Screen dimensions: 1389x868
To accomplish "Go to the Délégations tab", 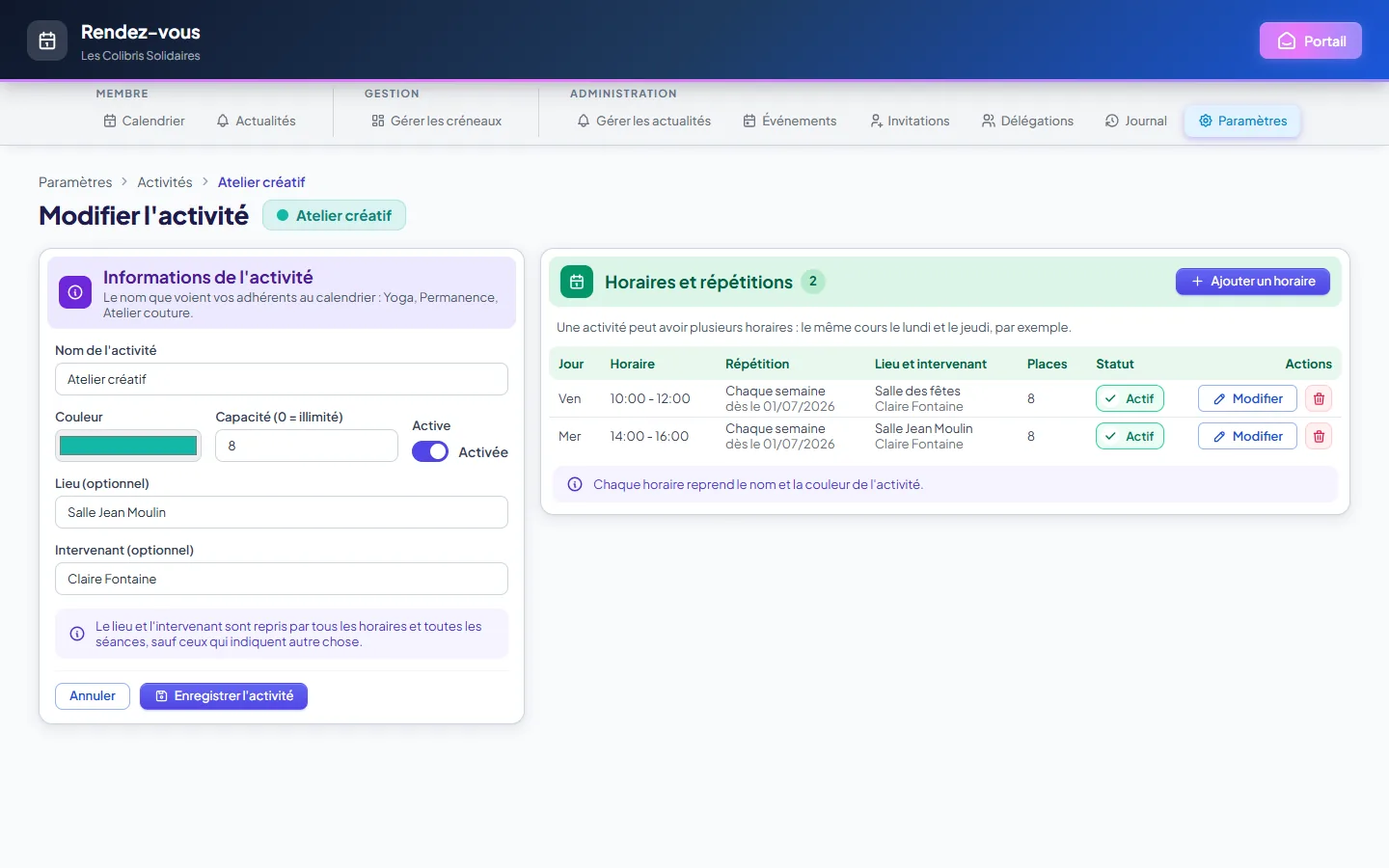I will [x=1027, y=121].
